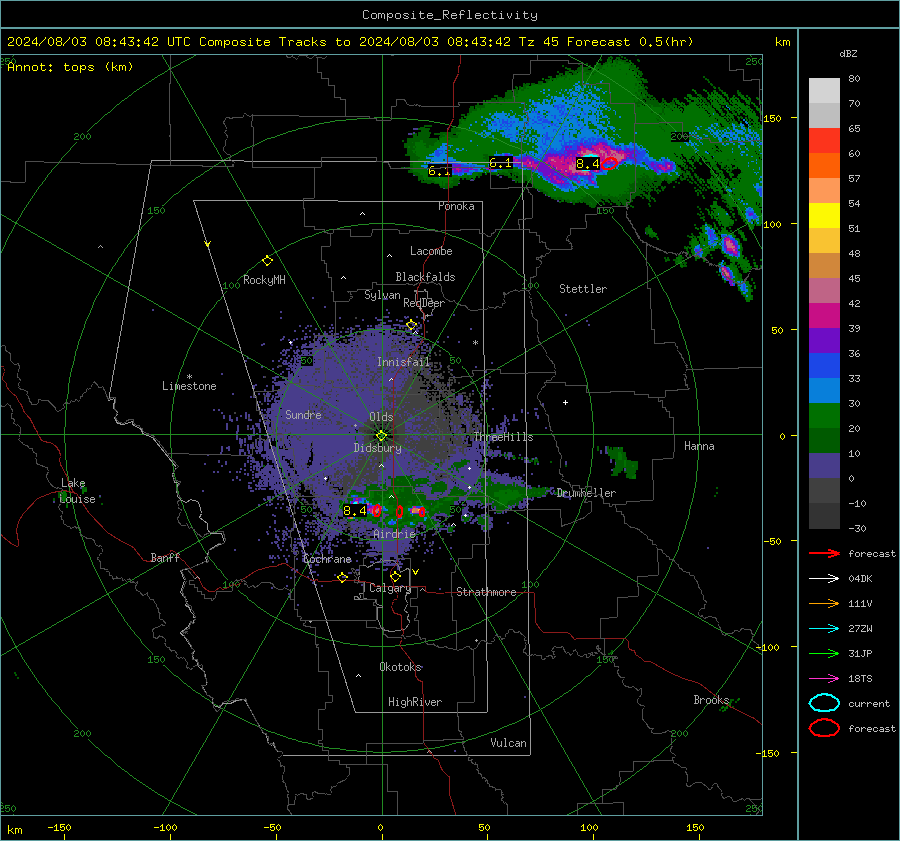
Task: Click the Brooks label
Action: (x=711, y=700)
